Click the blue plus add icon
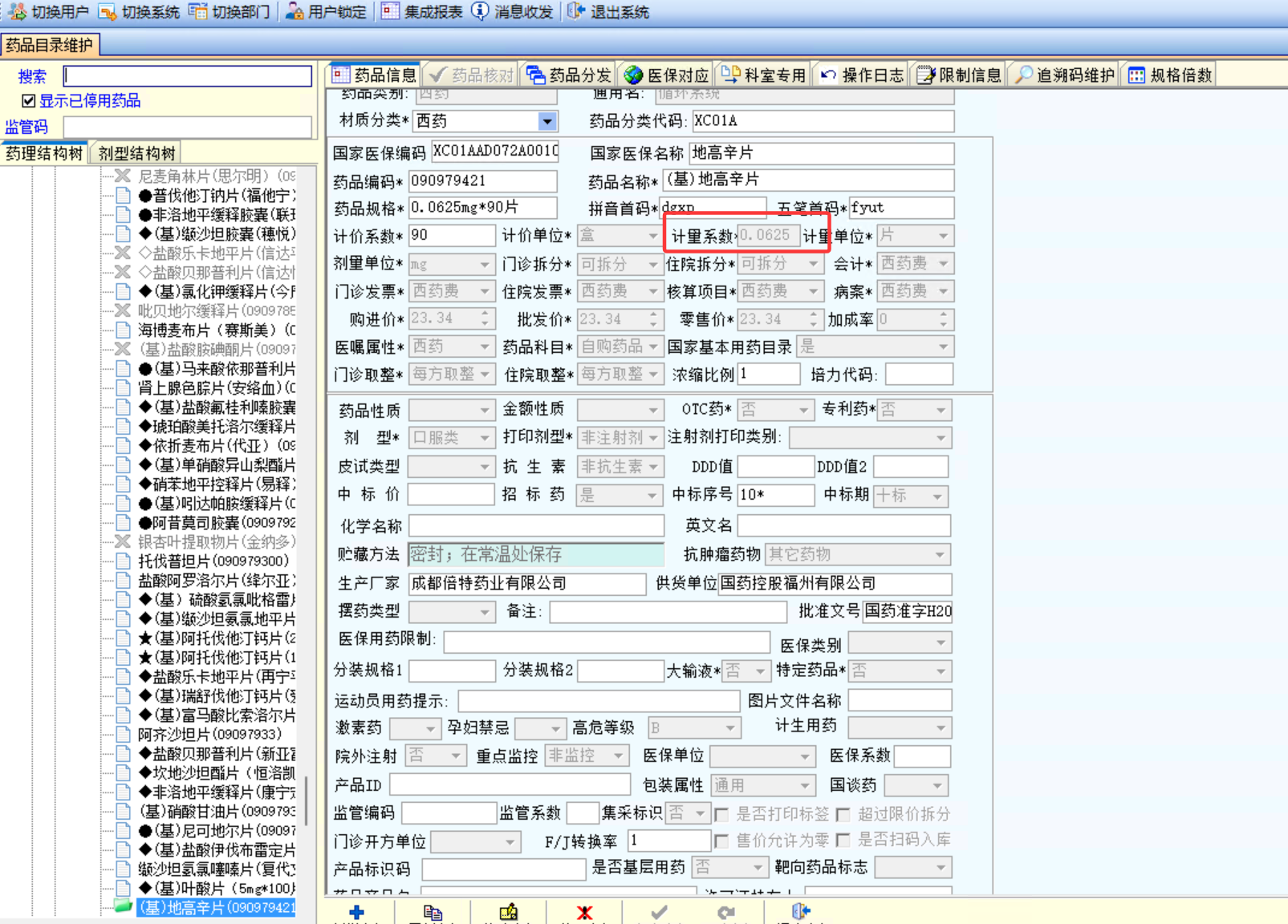1288x924 pixels. (357, 912)
